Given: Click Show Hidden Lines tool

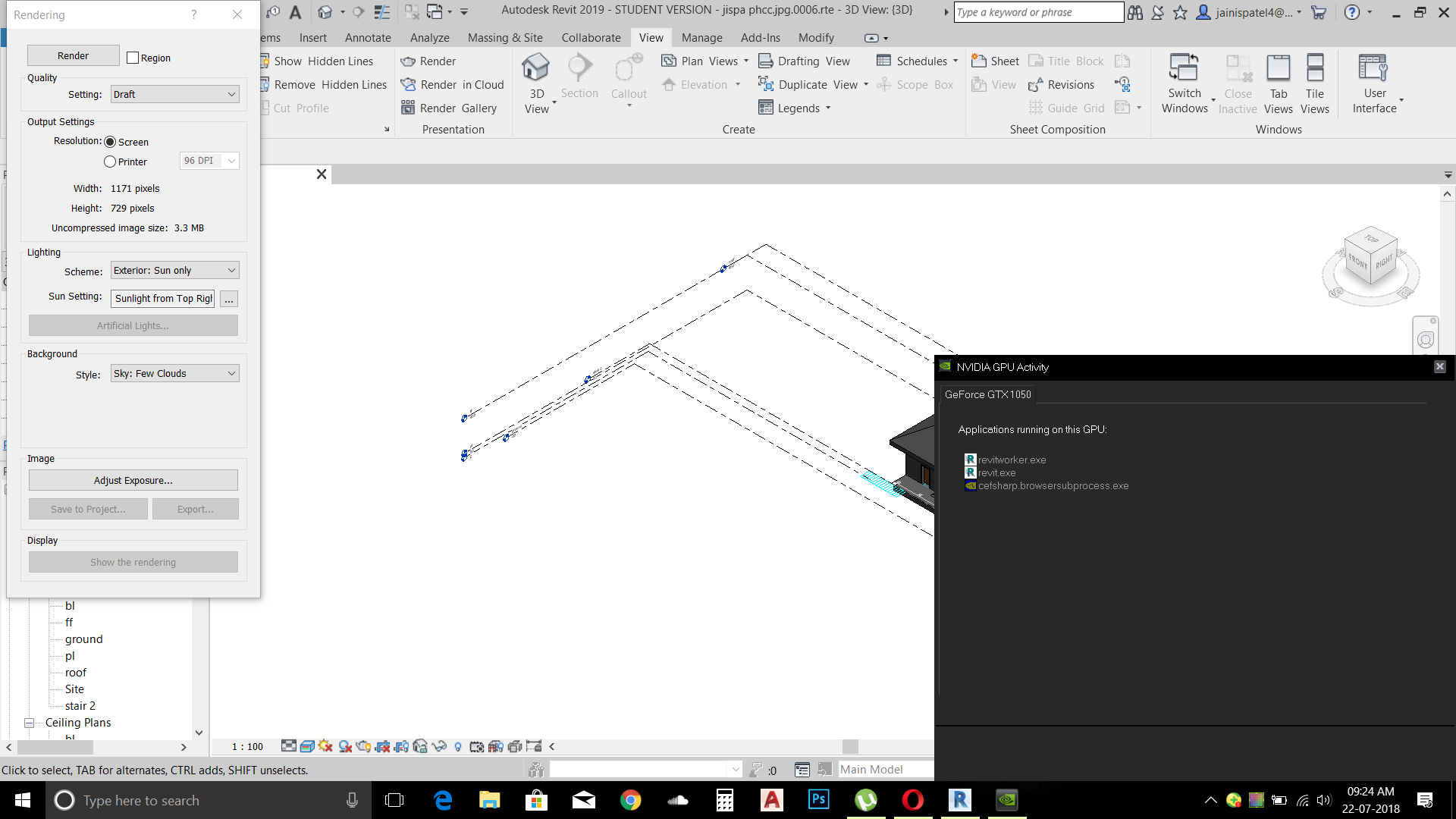Looking at the screenshot, I should tap(317, 61).
